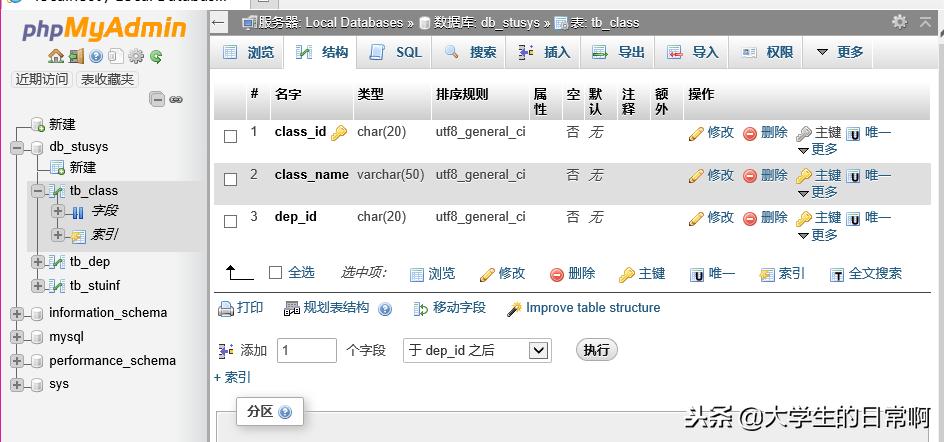Click the delete icon in dep_id row

pyautogui.click(x=750, y=219)
